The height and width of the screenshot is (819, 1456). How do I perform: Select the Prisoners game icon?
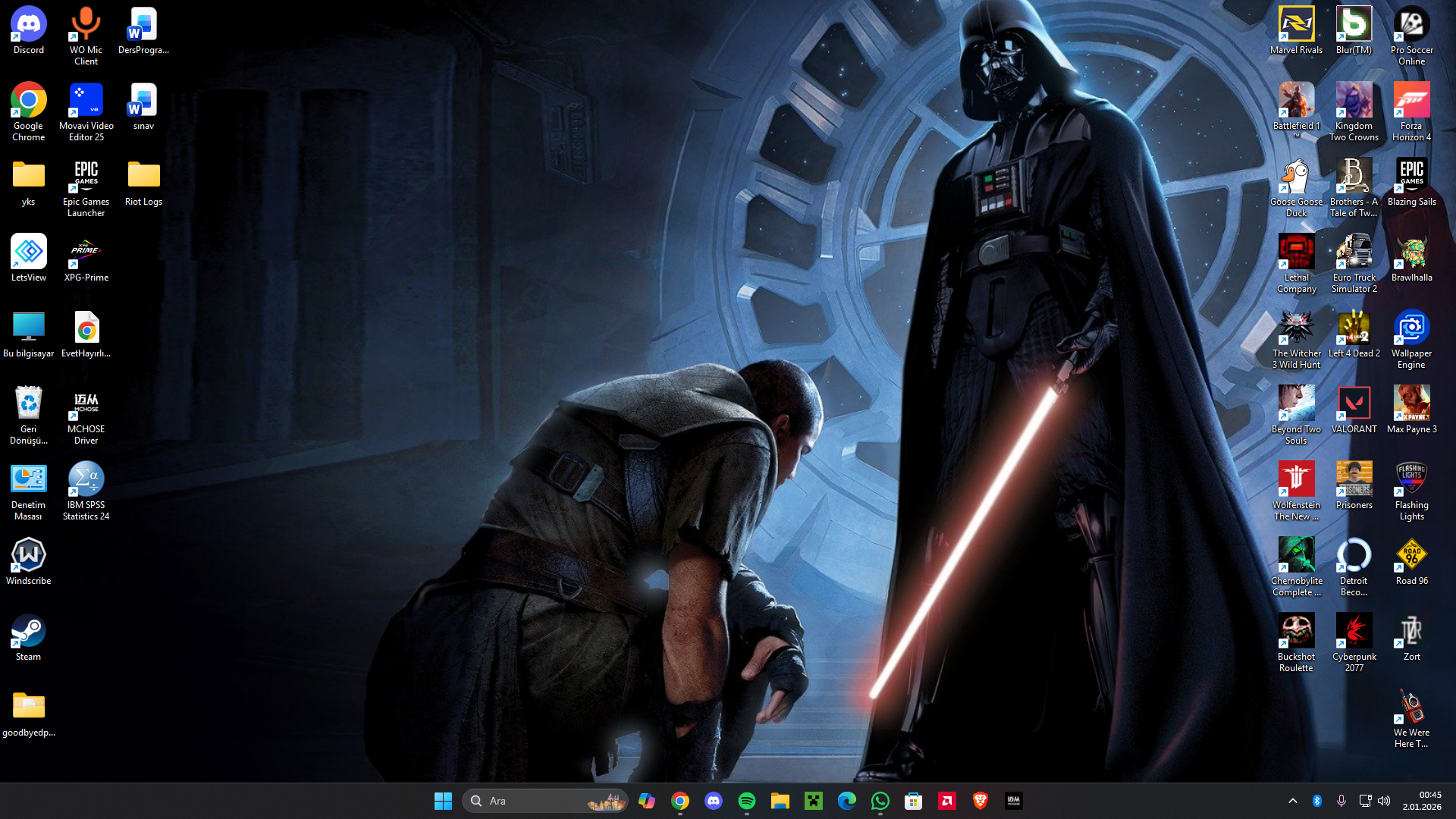[x=1354, y=486]
